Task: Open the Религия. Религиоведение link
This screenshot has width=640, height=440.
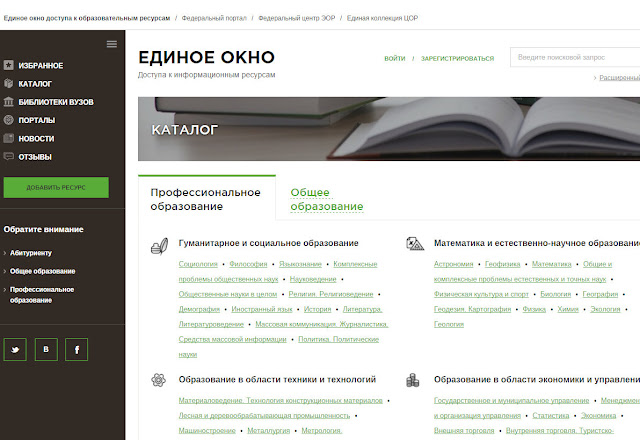Action: pyautogui.click(x=331, y=294)
